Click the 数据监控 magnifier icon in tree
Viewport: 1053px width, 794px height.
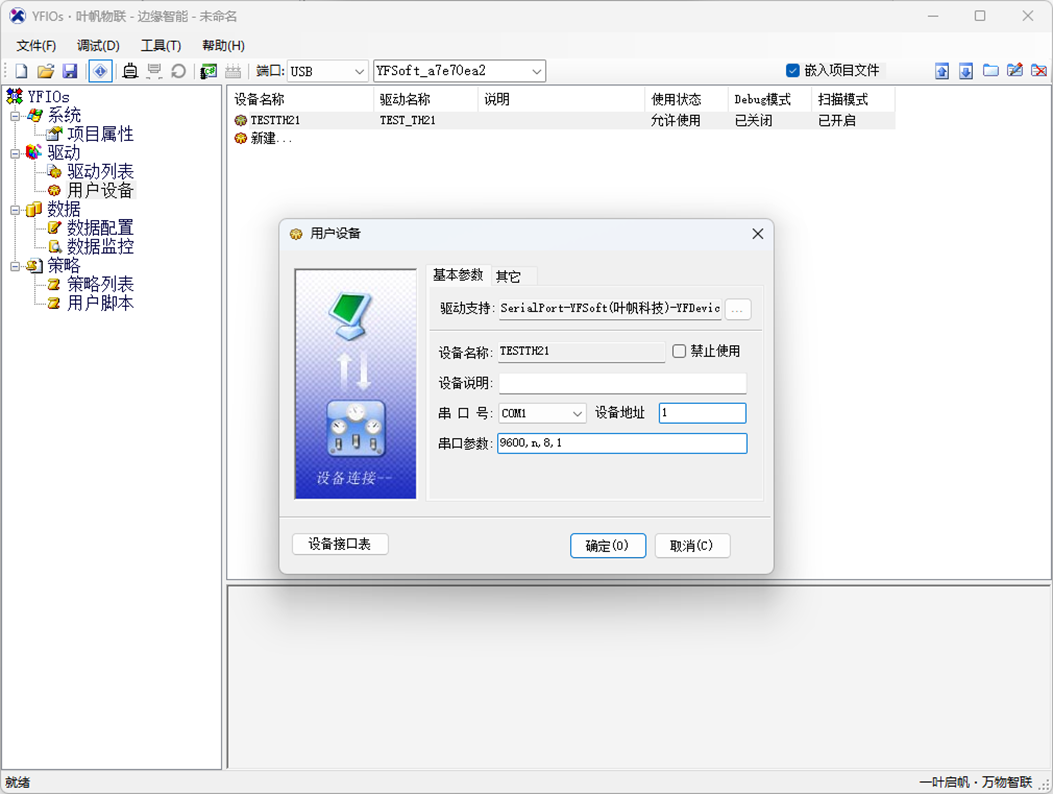point(54,247)
